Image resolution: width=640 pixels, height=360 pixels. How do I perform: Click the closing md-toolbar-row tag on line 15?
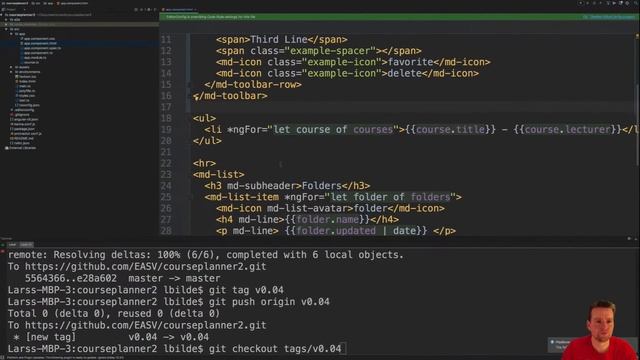pyautogui.click(x=253, y=84)
